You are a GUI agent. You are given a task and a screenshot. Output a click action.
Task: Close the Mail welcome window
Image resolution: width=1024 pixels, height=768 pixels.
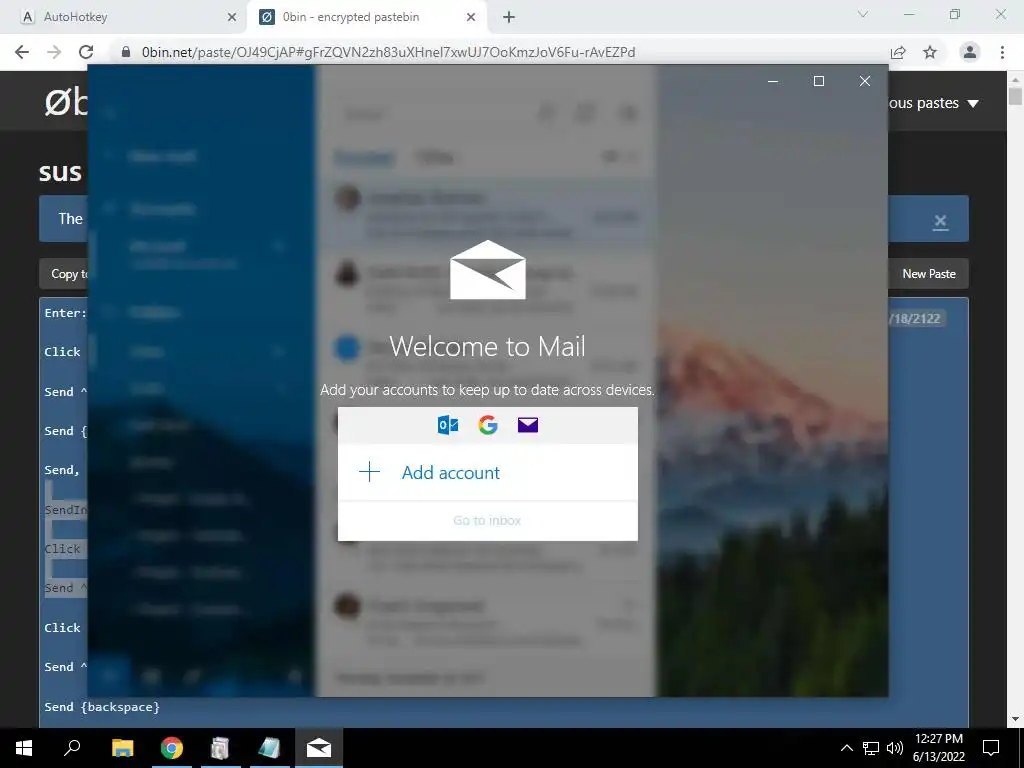coord(865,81)
